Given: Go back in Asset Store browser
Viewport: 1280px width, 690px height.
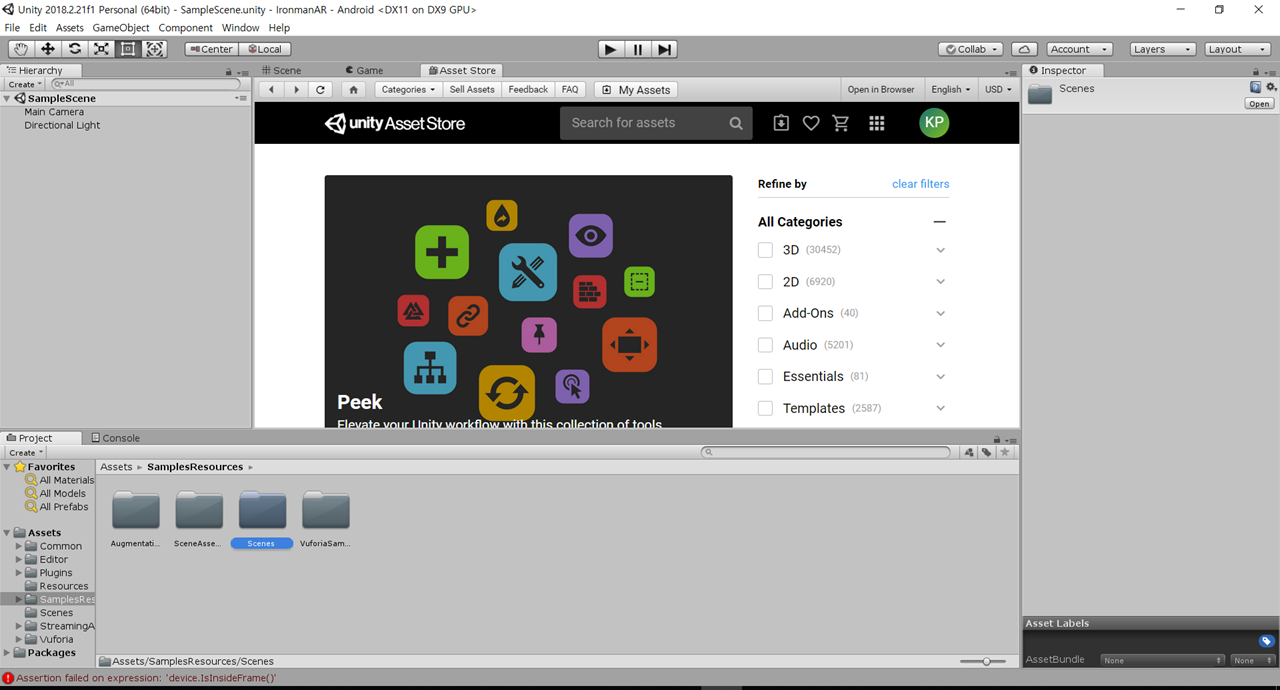Looking at the screenshot, I should point(271,90).
